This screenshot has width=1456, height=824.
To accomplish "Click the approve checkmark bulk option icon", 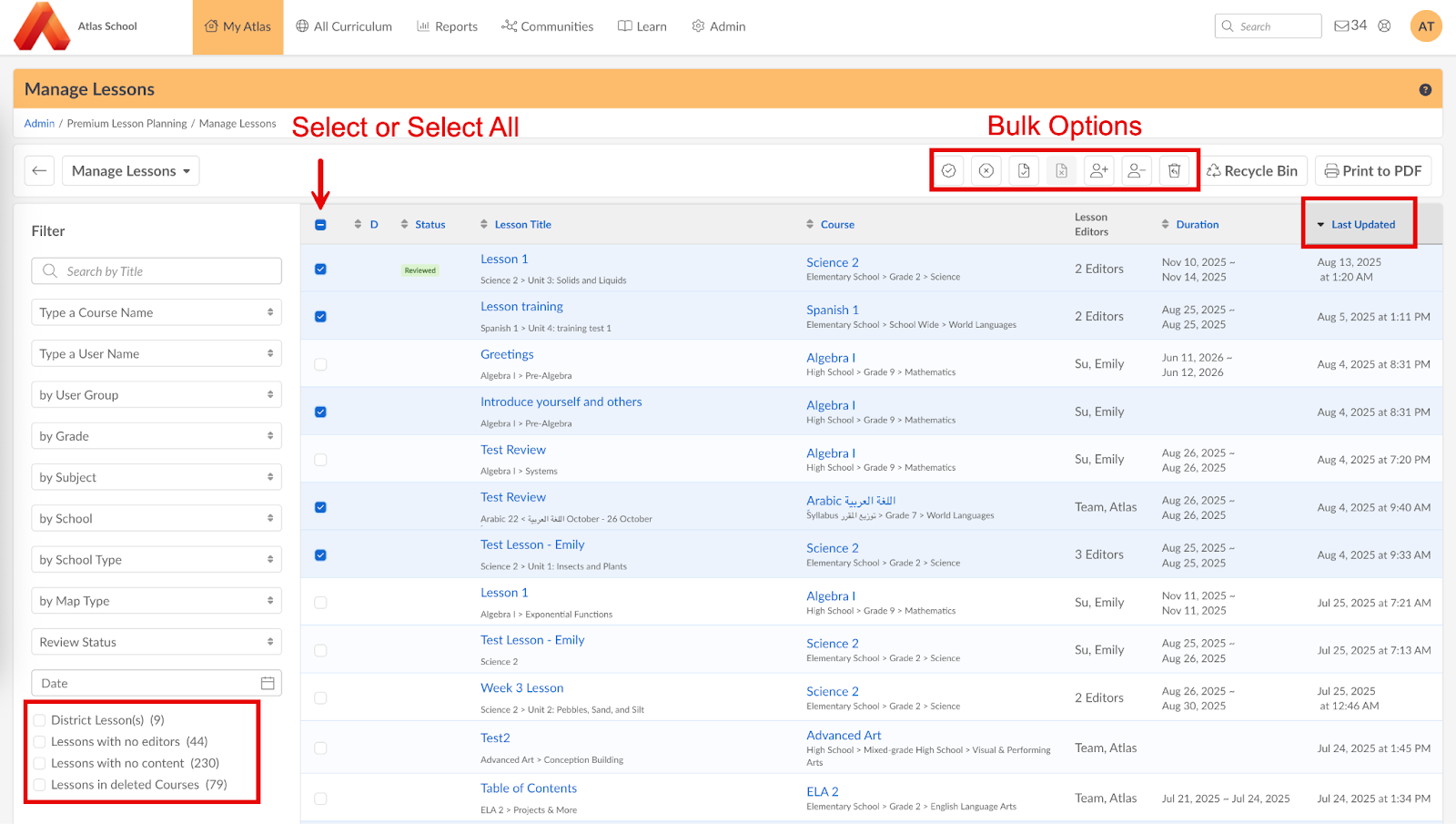I will (948, 171).
